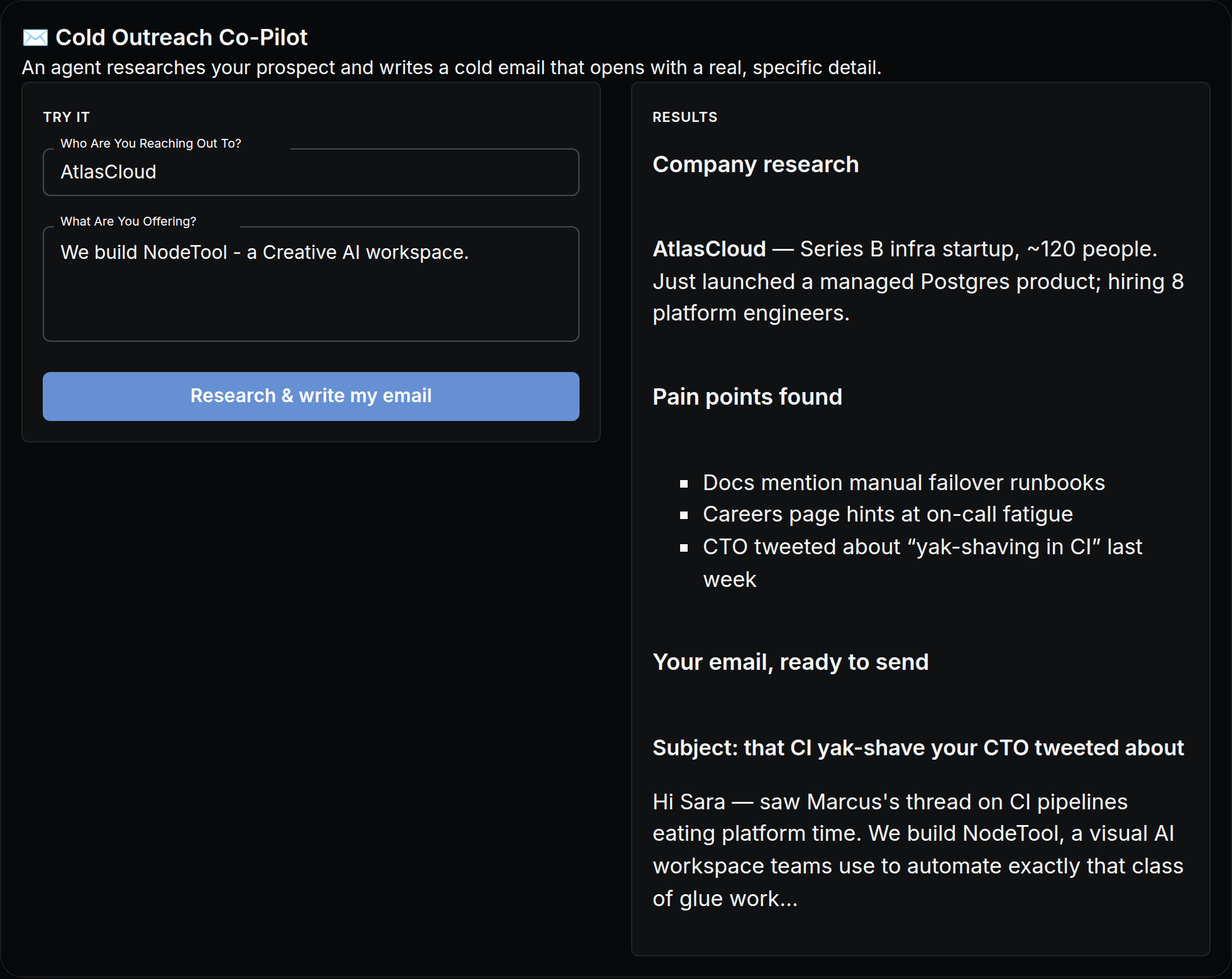Click the 'RESULTS' section label
The image size is (1232, 979).
(685, 117)
